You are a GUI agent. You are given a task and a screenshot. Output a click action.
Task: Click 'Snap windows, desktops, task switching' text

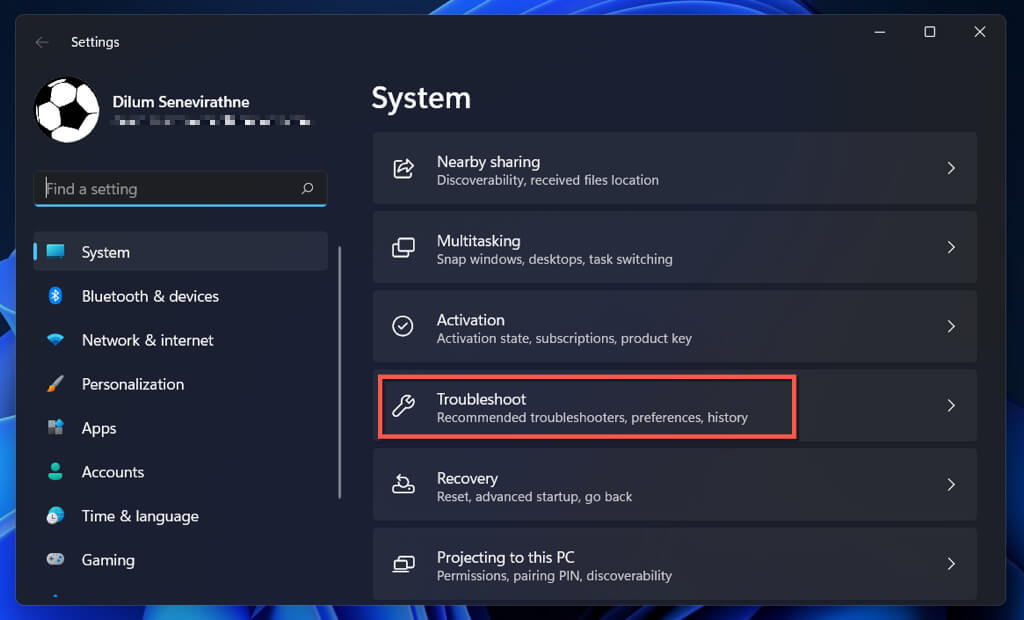pyautogui.click(x=554, y=259)
